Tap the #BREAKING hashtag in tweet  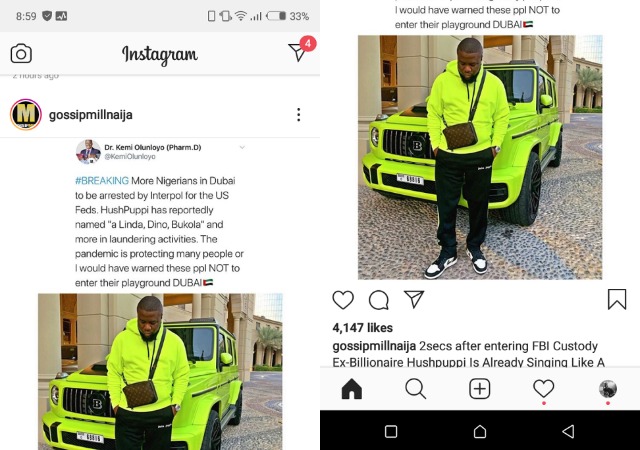pyautogui.click(x=102, y=180)
